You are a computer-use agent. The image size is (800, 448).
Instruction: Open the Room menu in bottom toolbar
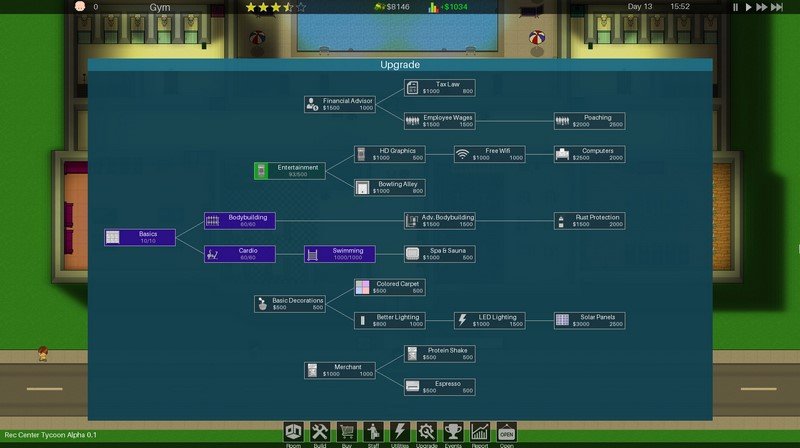pos(295,431)
